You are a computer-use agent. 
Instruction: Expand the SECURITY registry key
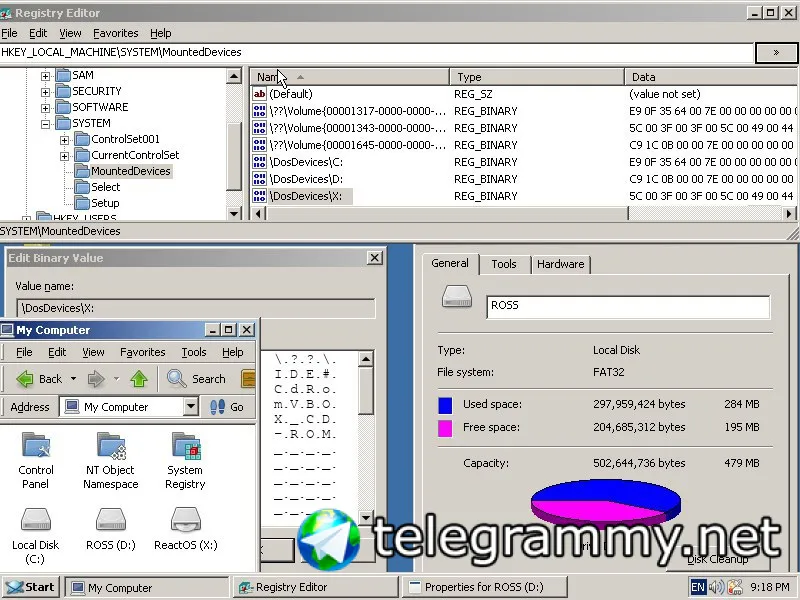click(45, 92)
